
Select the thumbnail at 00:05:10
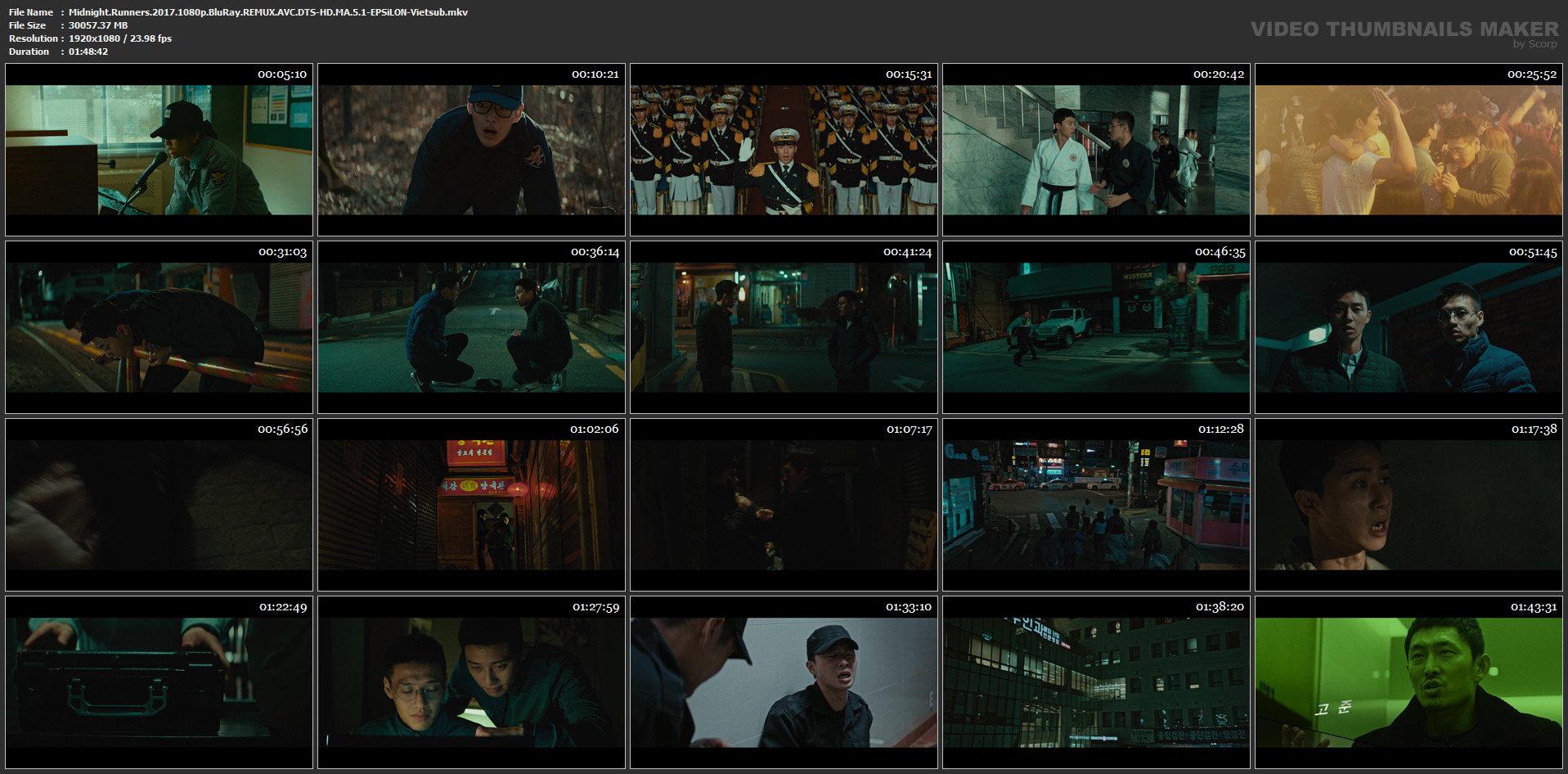(159, 150)
